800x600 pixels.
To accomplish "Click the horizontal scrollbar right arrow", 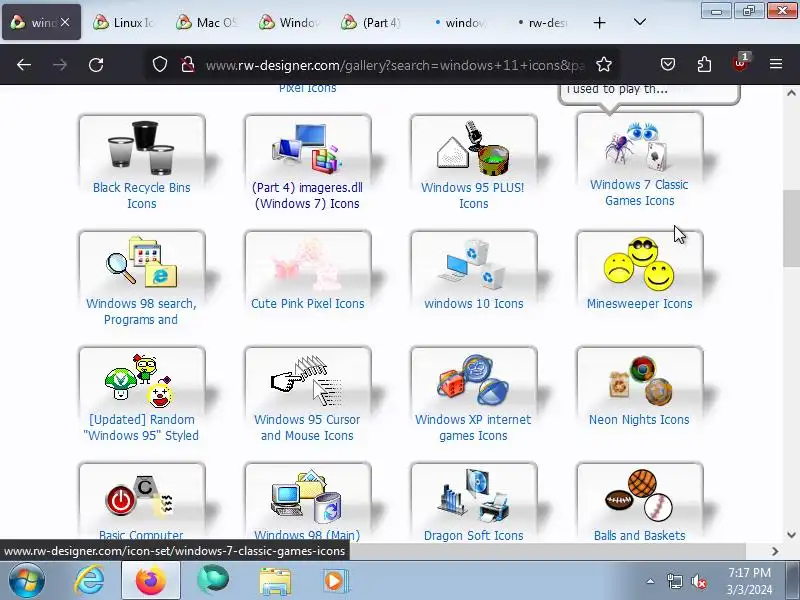I will [775, 551].
